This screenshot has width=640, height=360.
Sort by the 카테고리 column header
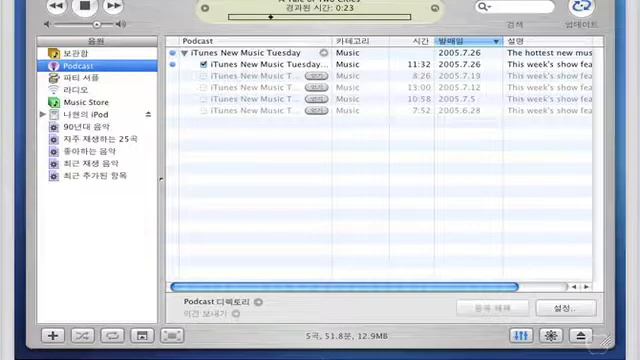360,41
